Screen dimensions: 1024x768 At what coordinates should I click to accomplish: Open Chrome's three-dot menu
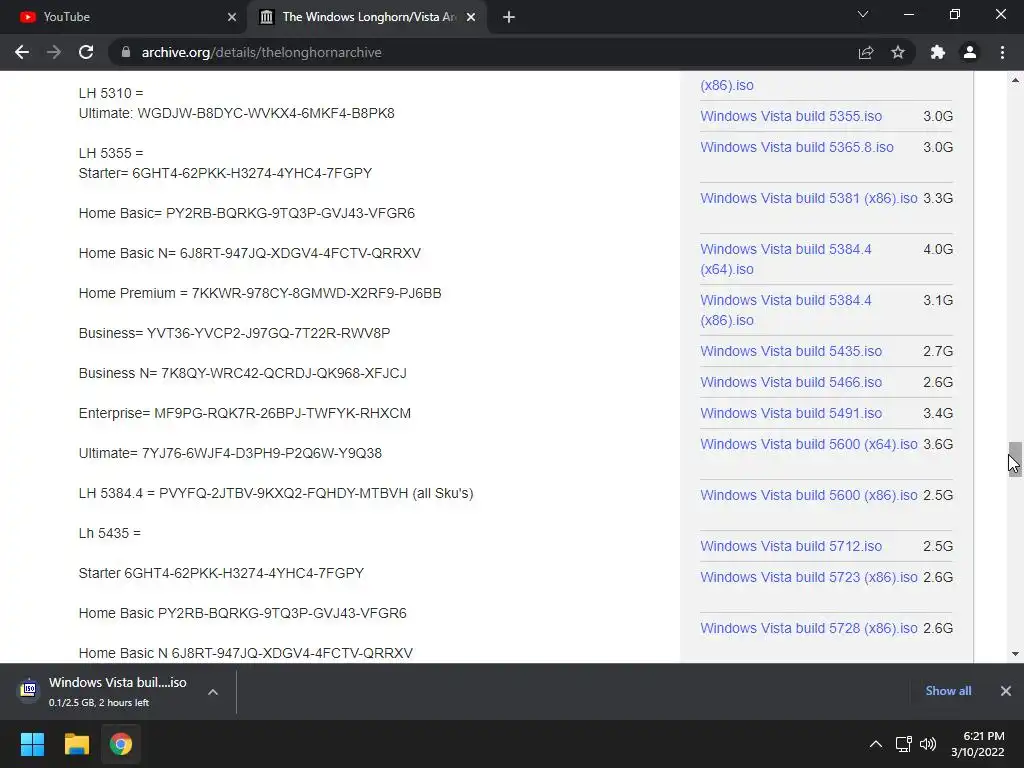pos(1002,52)
